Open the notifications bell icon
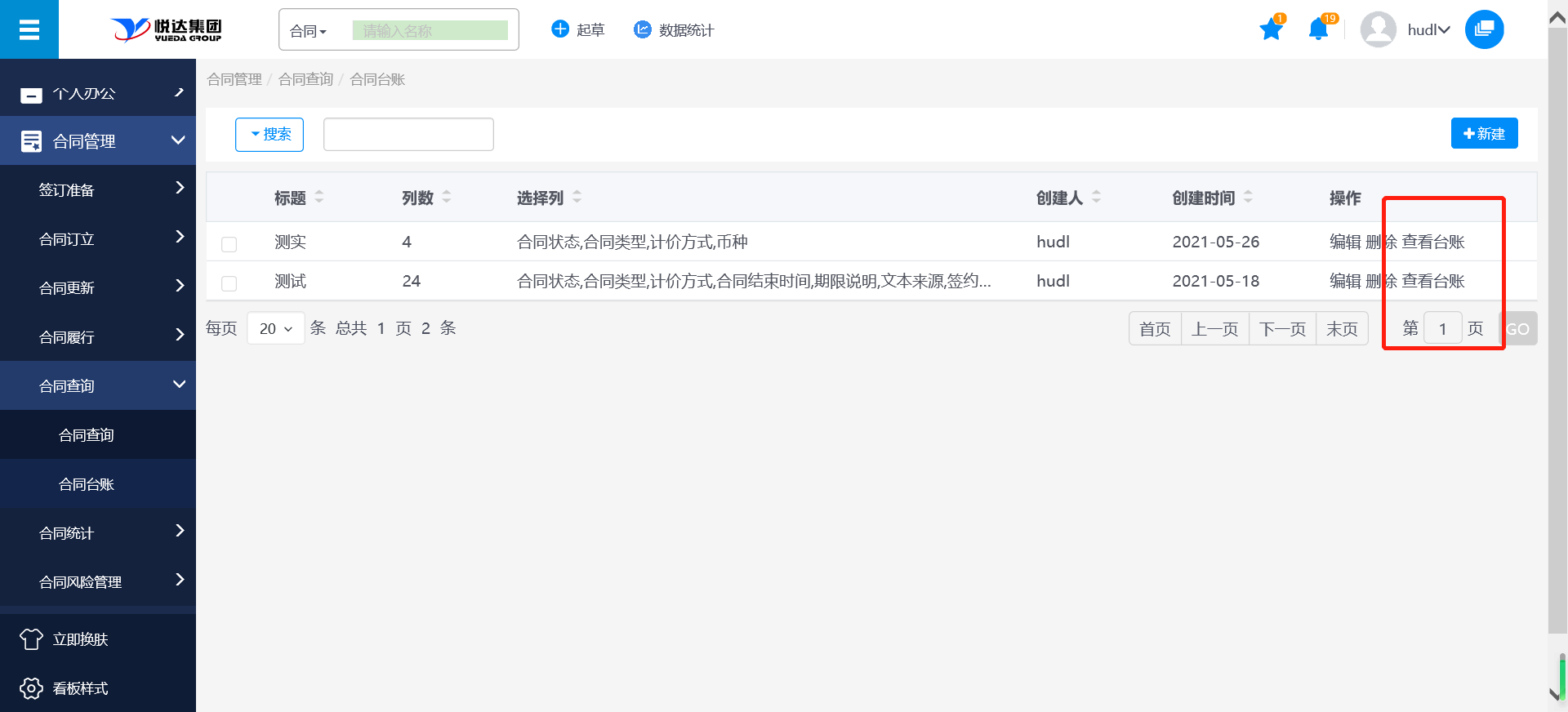 [1318, 30]
